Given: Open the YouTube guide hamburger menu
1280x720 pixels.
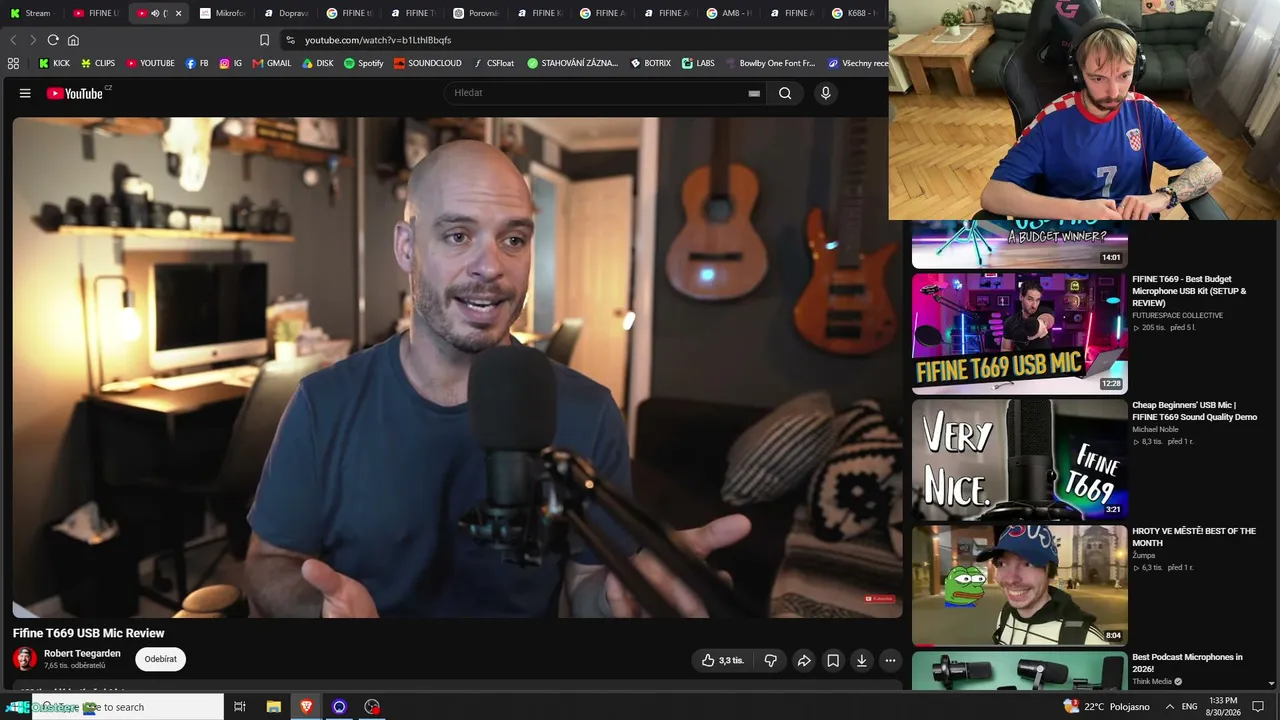Looking at the screenshot, I should (x=25, y=93).
